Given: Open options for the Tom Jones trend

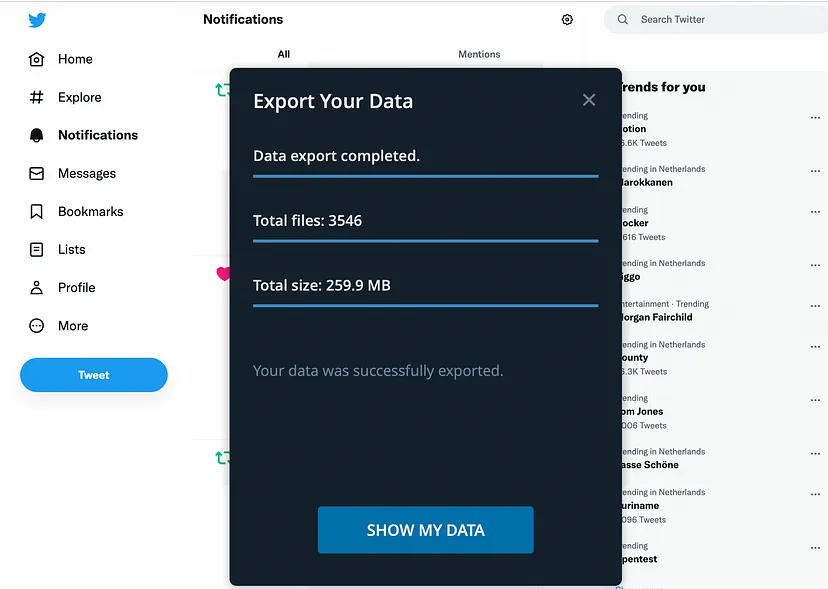Looking at the screenshot, I should click(815, 400).
